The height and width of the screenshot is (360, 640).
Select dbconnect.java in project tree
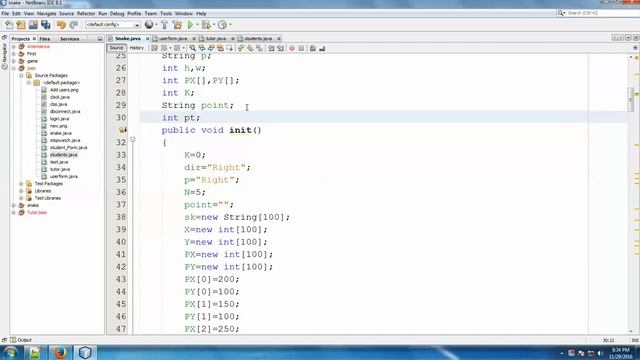pos(65,111)
